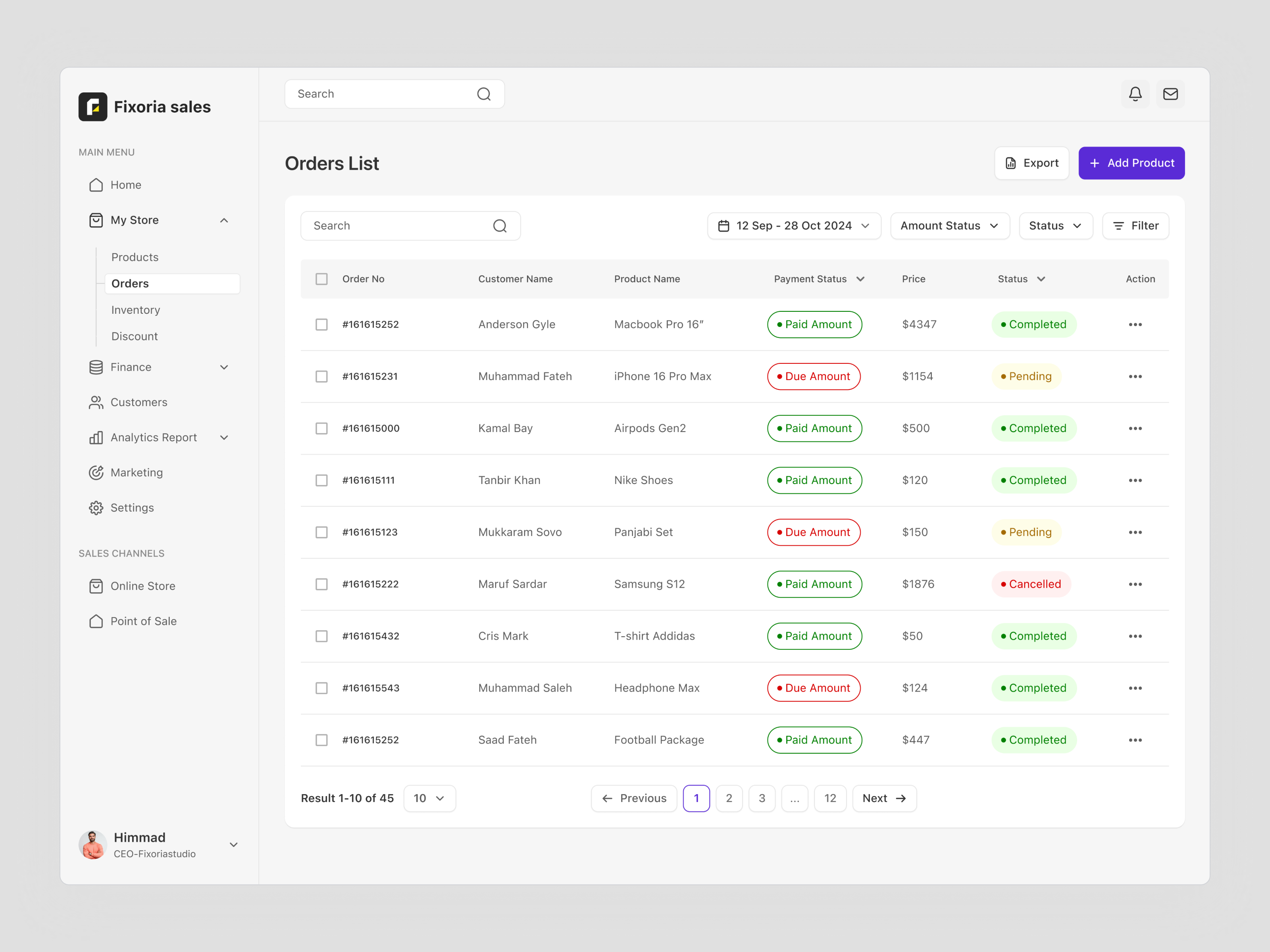1270x952 pixels.
Task: Click the search magnifier in the top bar
Action: point(484,94)
